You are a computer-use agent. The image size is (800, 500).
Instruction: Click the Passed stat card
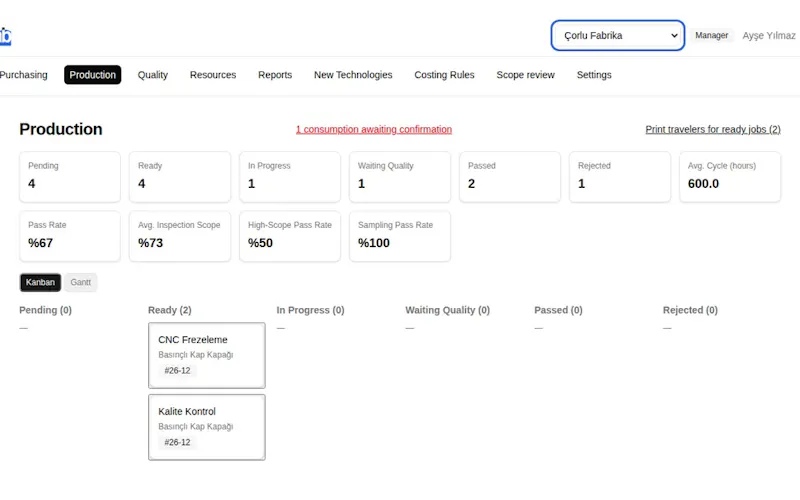(510, 177)
